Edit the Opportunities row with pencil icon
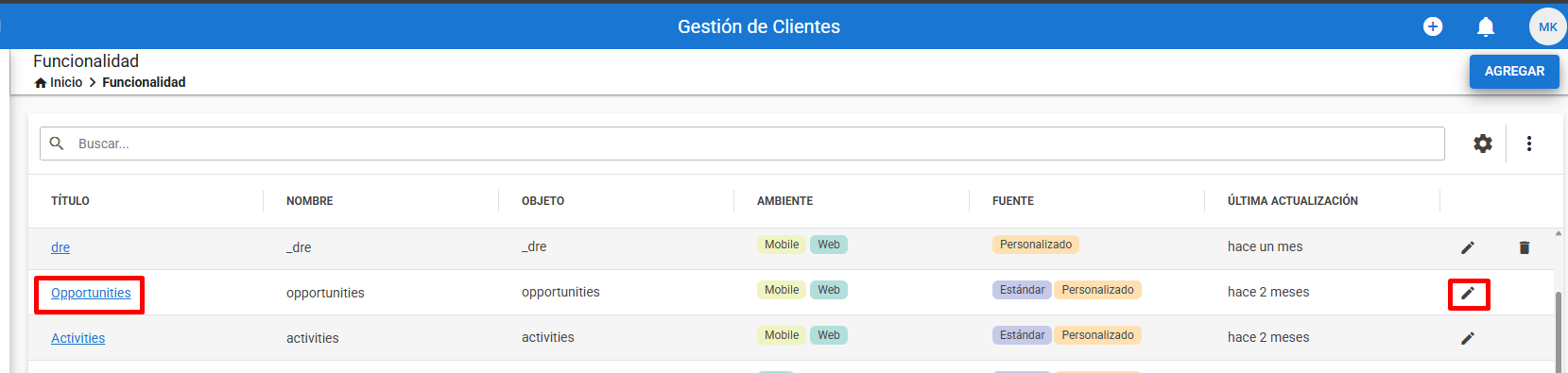The height and width of the screenshot is (373, 1568). point(1468,293)
